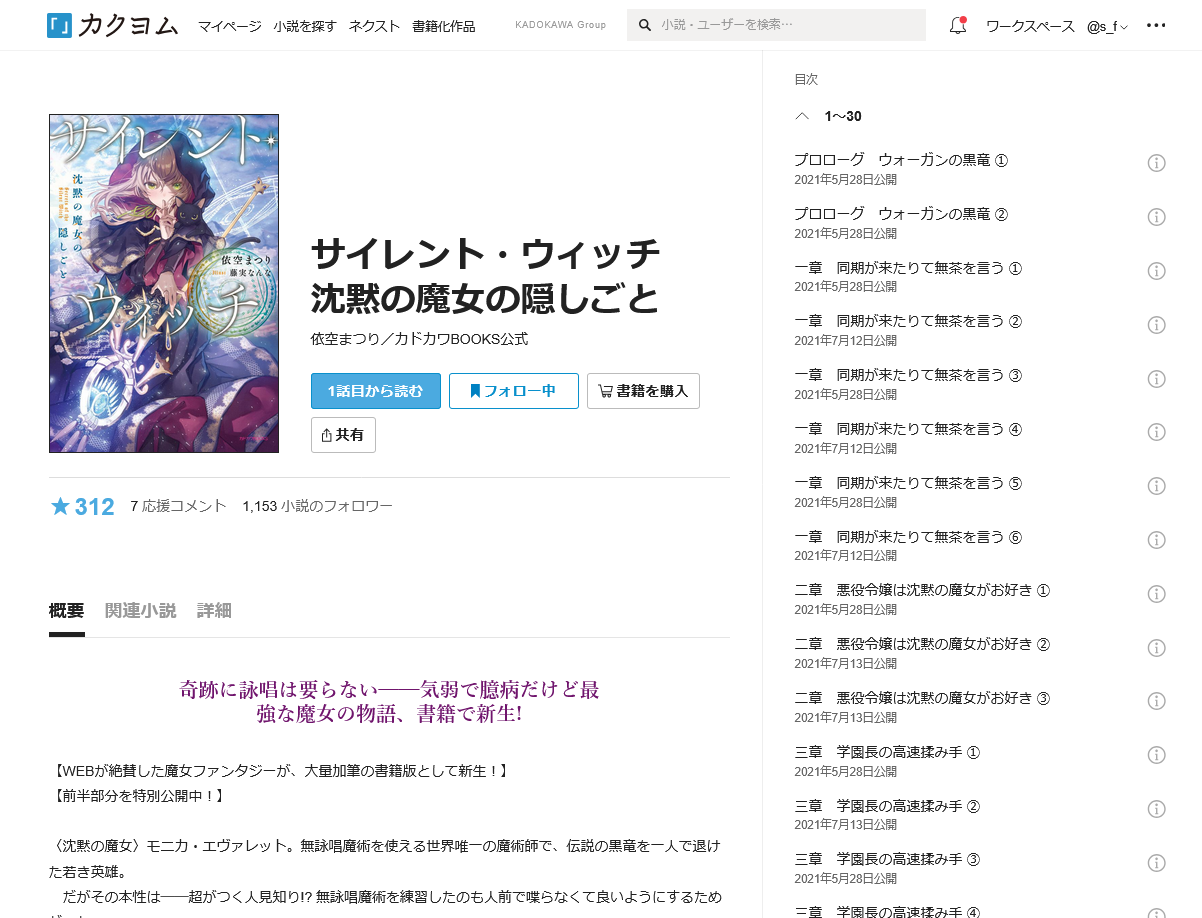Show info for 二章 悪役令嬢は沈黙の魔女がお好き ①
The image size is (1202, 918).
coord(1156,594)
